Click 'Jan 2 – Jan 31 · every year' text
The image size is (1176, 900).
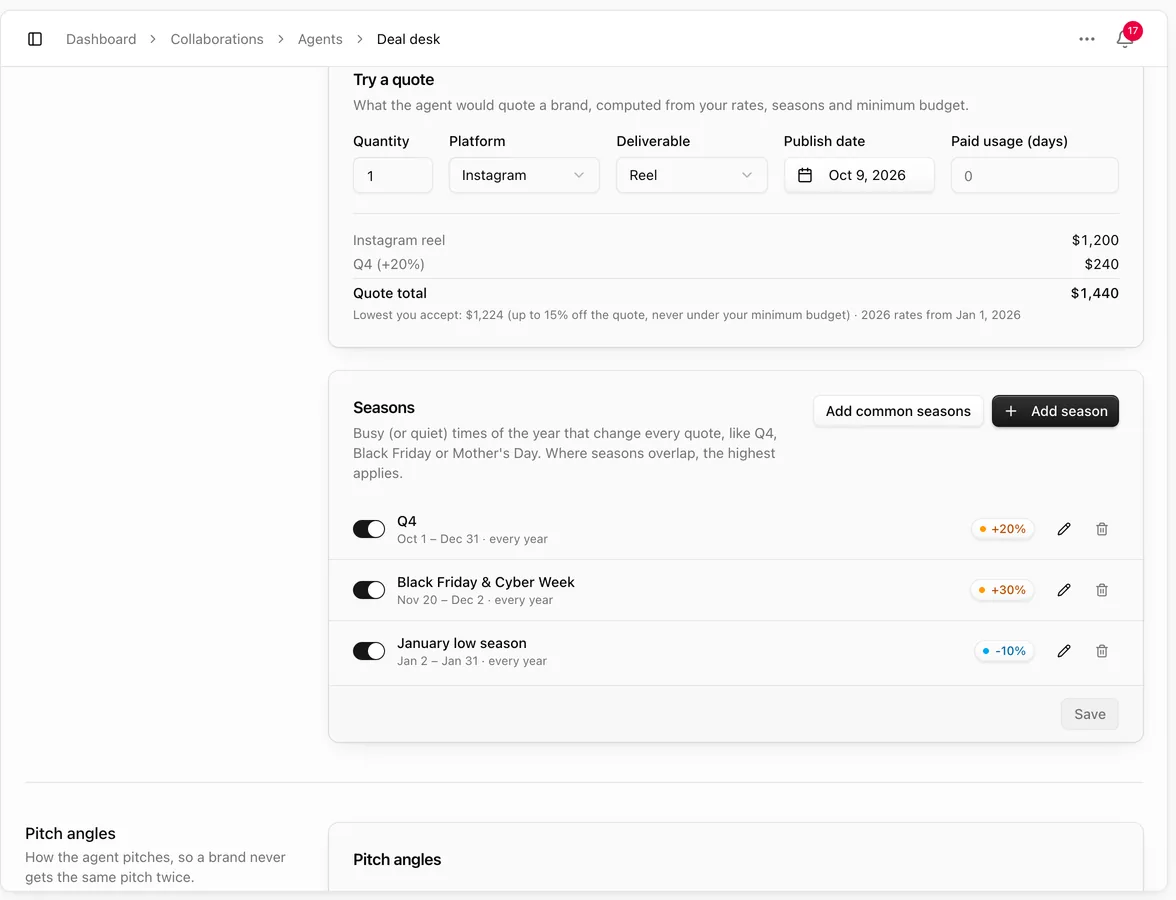pyautogui.click(x=472, y=661)
